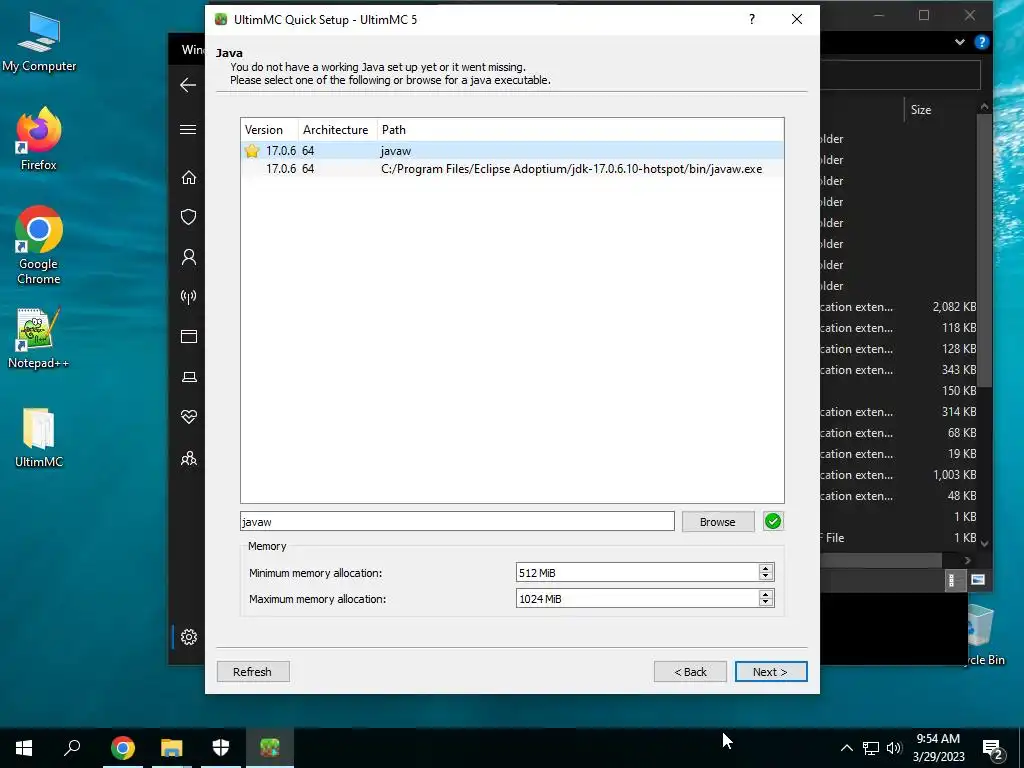1024x768 pixels.
Task: Show hidden tray icons chevron
Action: point(846,748)
